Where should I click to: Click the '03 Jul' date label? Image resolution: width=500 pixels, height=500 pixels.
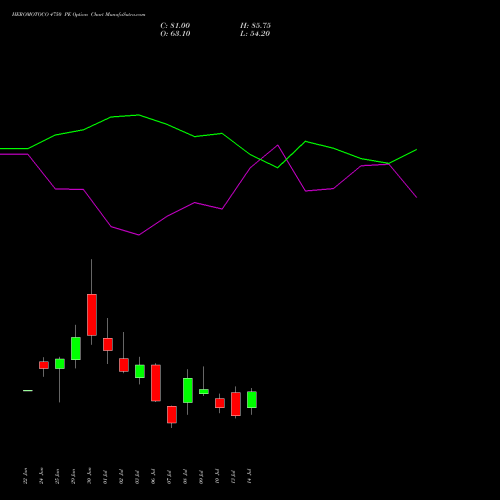(137, 476)
